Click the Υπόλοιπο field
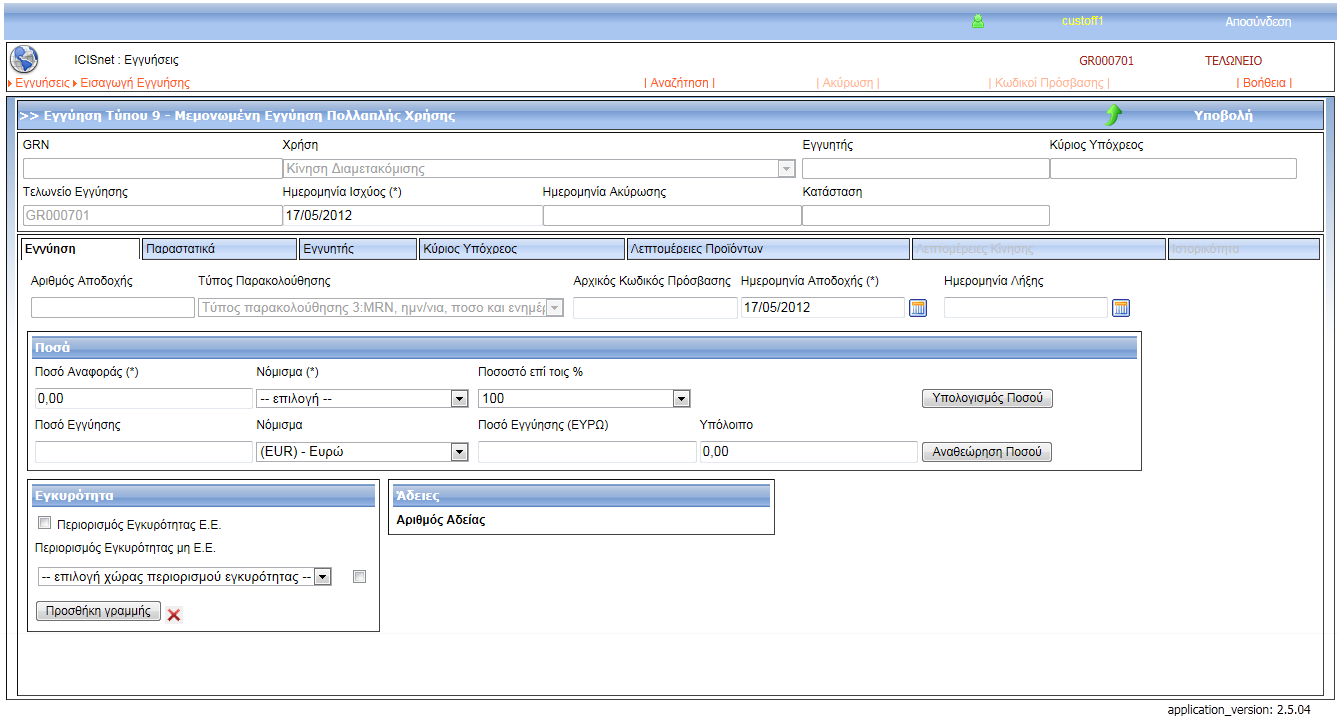Screen dimensions: 1341x726 click(x=809, y=452)
